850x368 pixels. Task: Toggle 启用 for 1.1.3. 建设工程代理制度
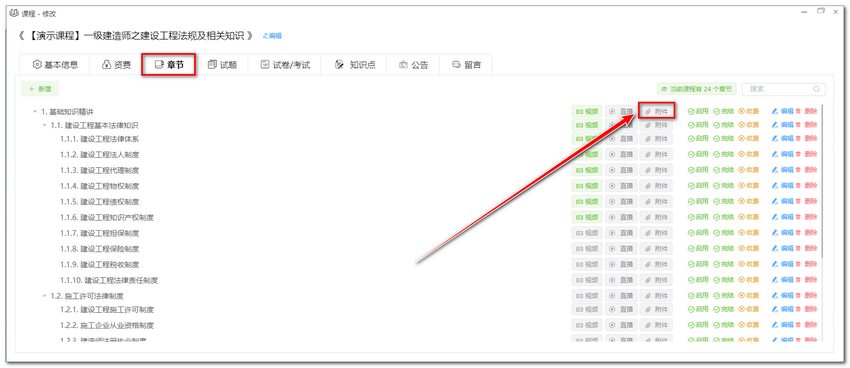pos(698,170)
